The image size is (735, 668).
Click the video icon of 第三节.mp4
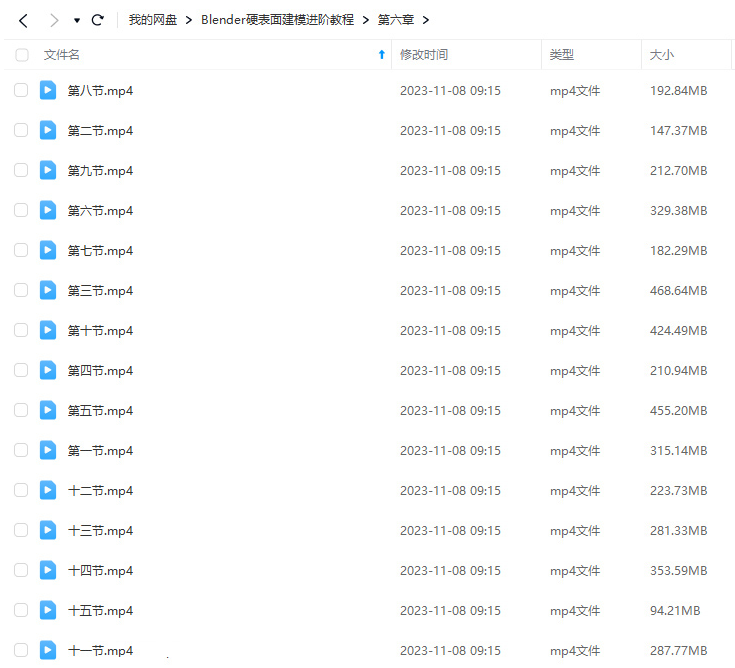pos(48,290)
